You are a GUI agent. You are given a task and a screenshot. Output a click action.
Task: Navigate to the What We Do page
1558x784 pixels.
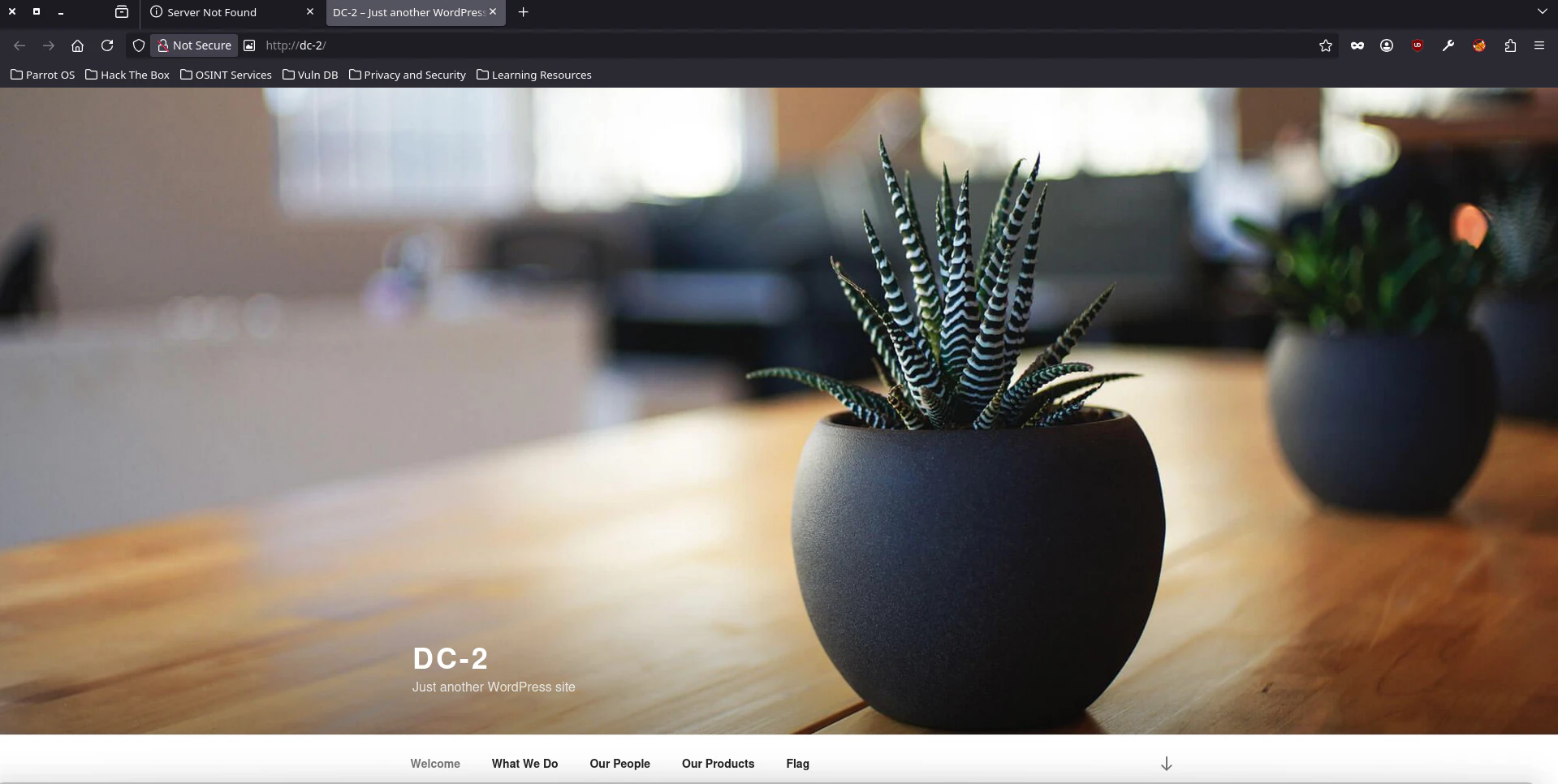click(x=524, y=764)
